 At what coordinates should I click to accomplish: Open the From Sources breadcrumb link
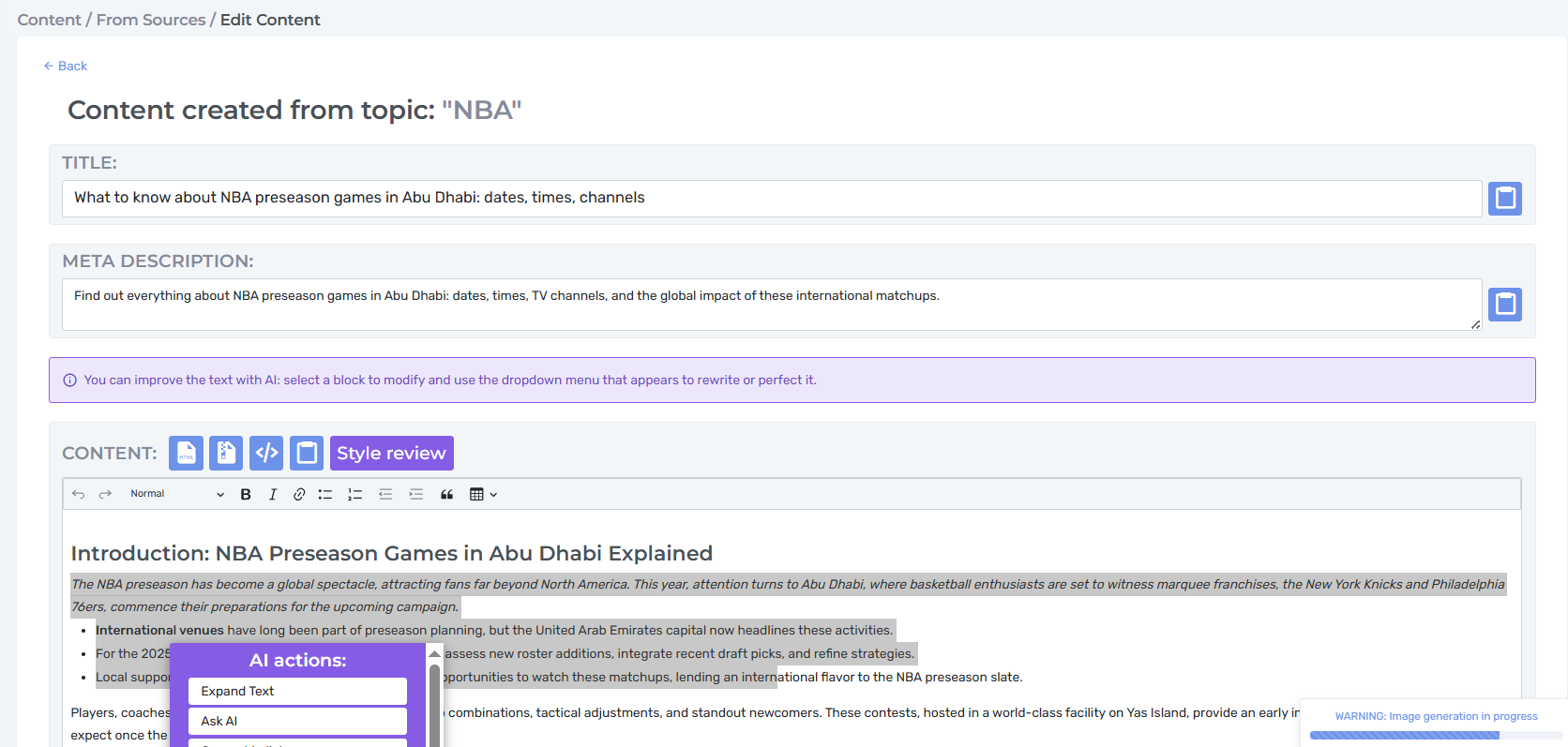click(x=151, y=20)
